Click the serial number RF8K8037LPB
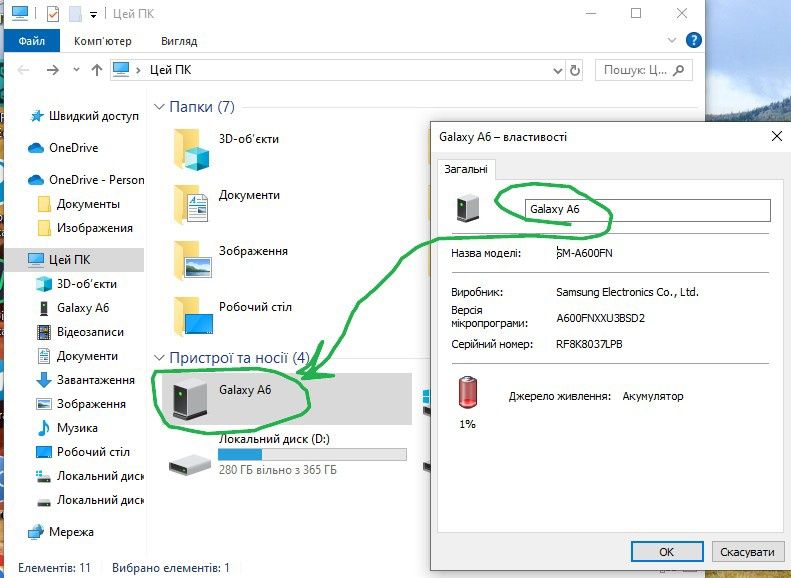Viewport: 791px width, 578px height. tap(589, 344)
